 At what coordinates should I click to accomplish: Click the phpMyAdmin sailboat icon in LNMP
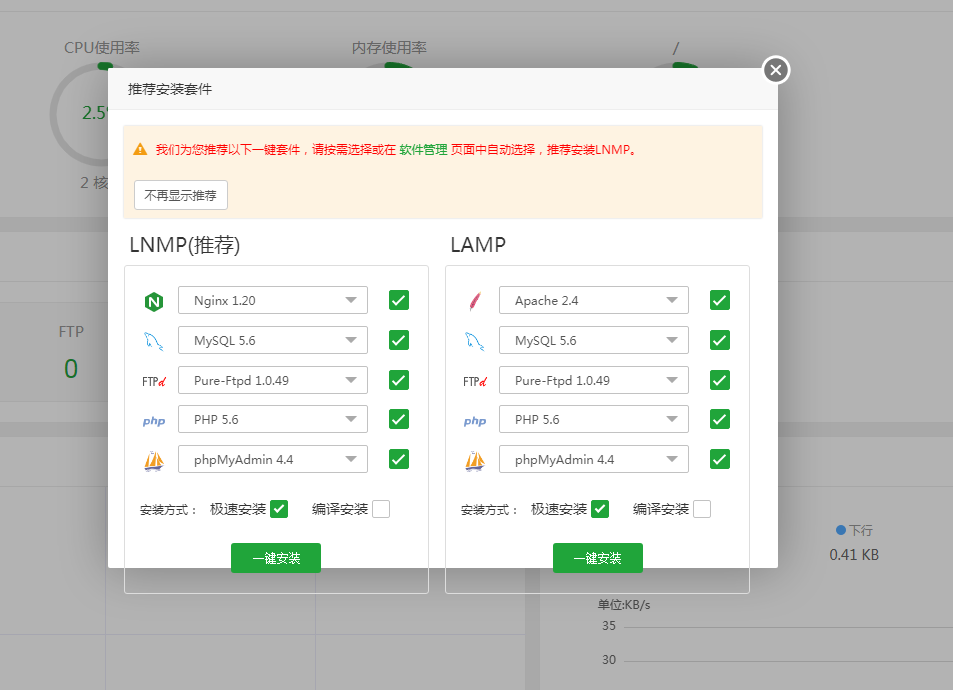pos(154,461)
